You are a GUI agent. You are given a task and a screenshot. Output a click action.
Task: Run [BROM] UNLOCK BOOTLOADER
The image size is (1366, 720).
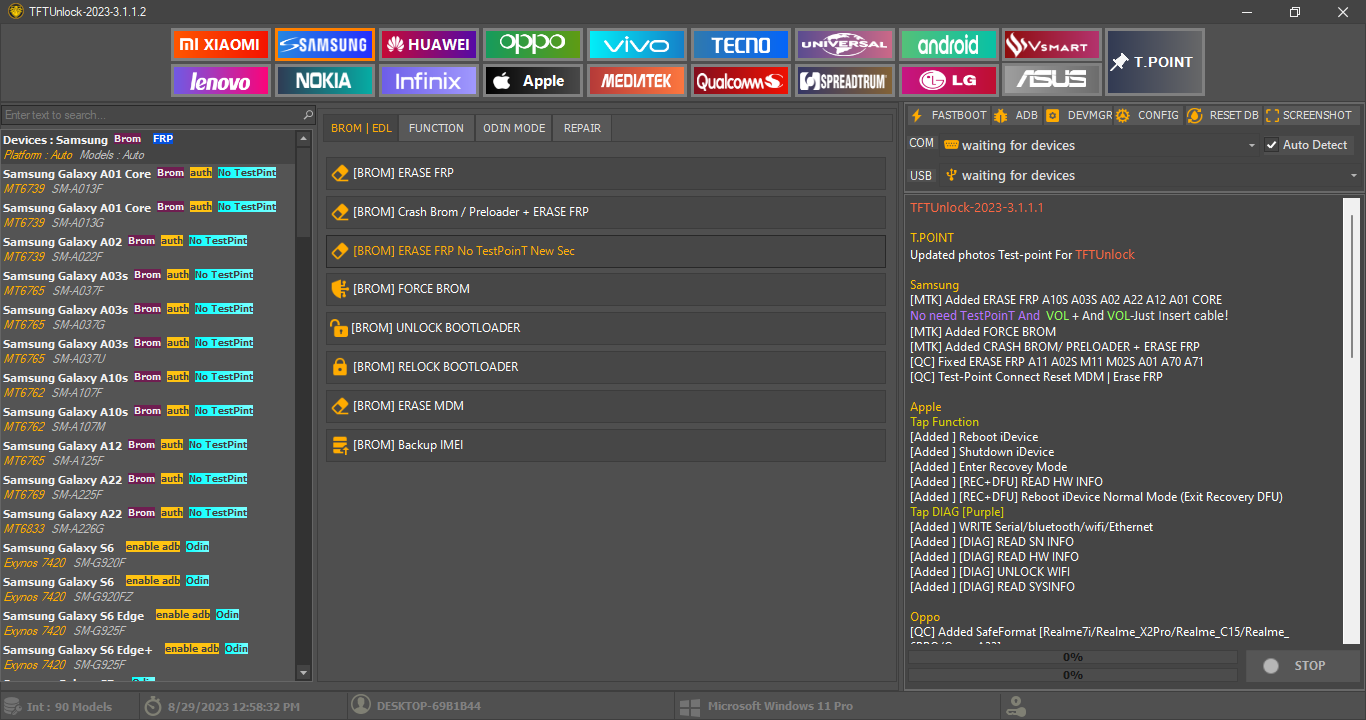click(x=606, y=328)
